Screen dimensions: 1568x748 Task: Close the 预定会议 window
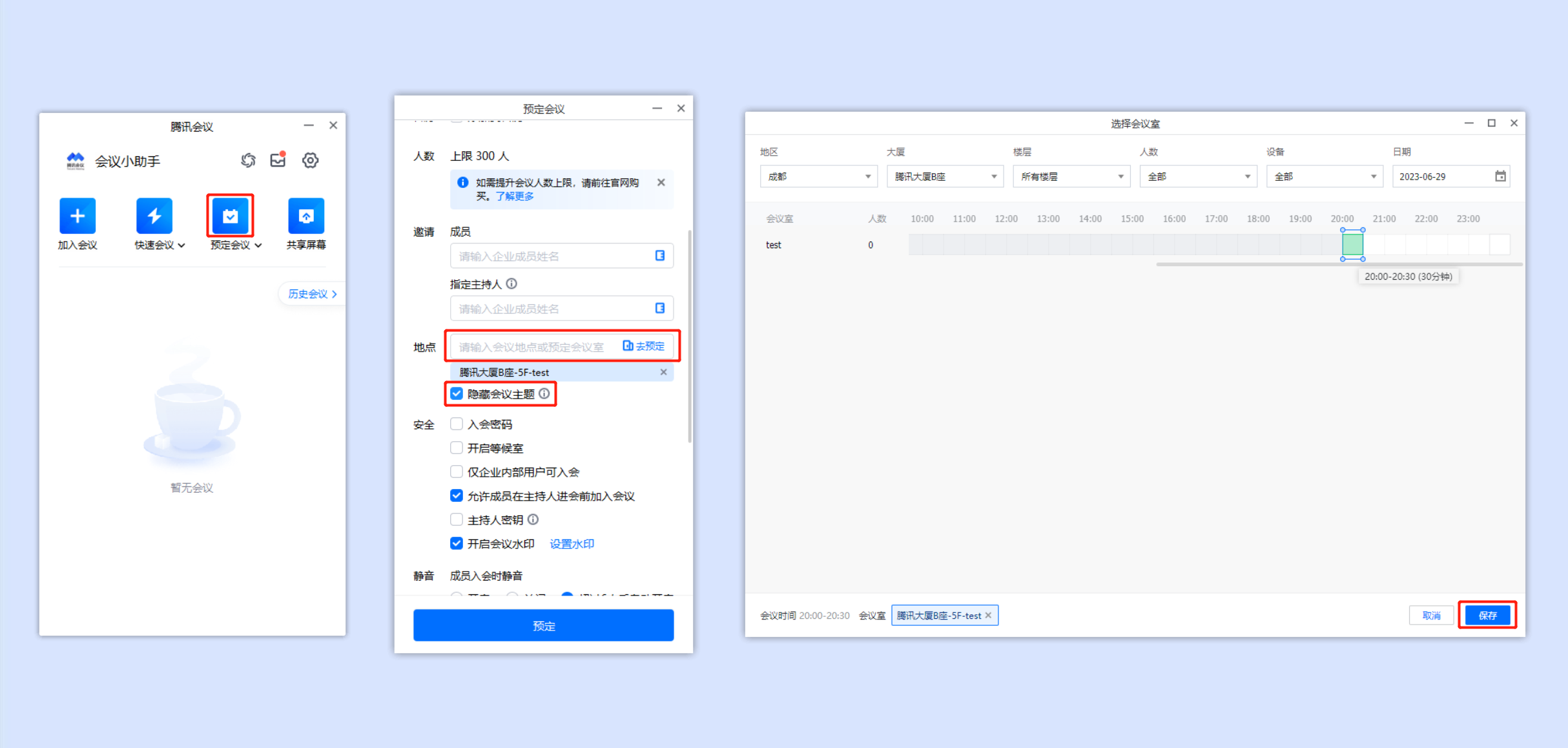tap(681, 108)
